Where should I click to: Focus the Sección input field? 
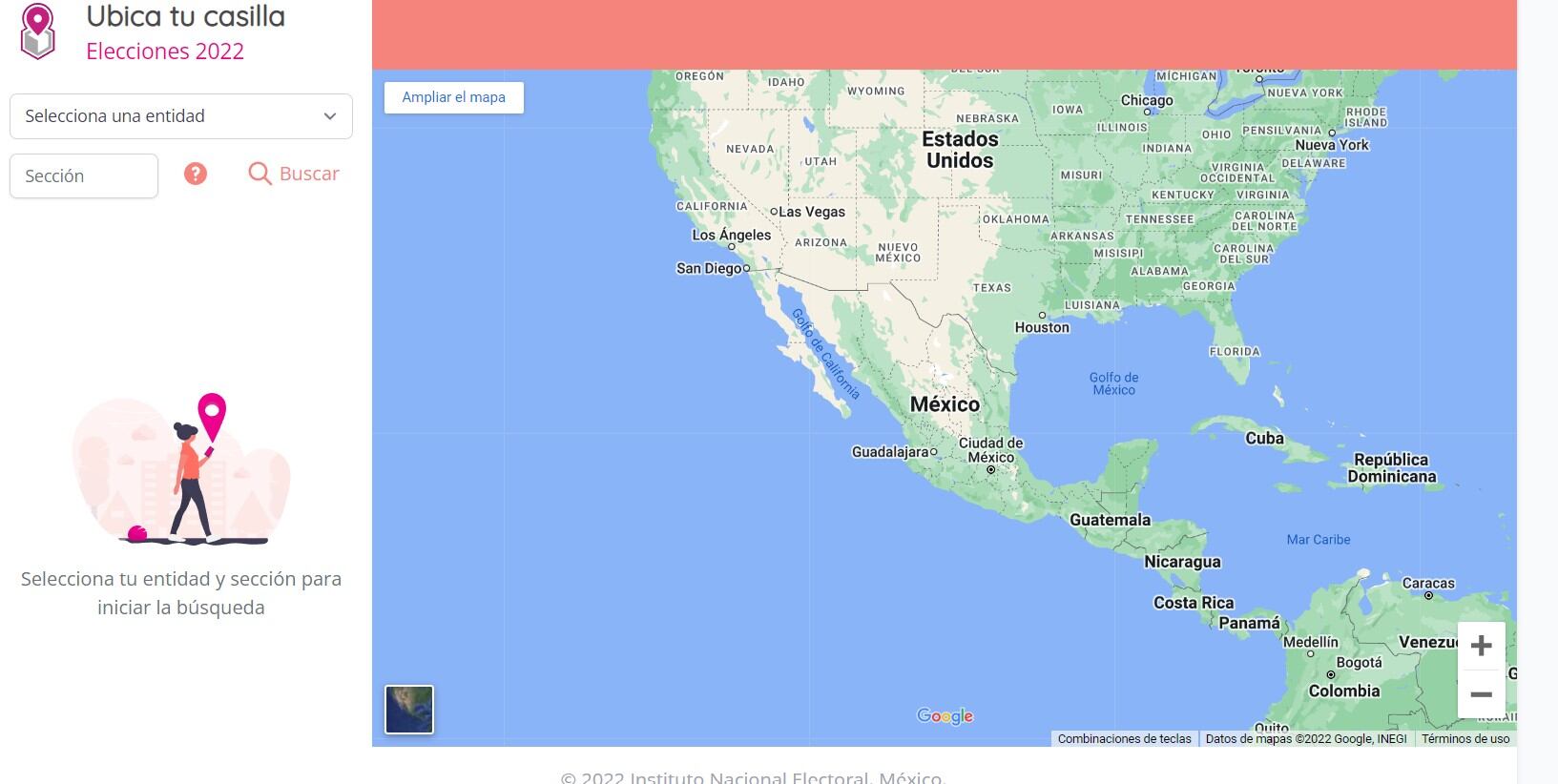pyautogui.click(x=84, y=176)
